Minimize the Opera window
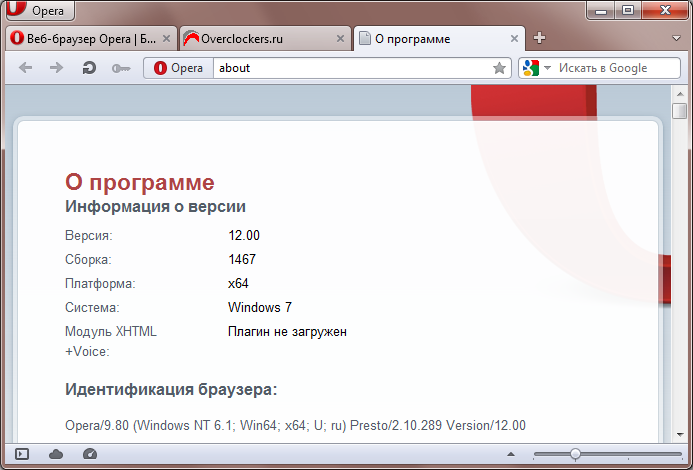The image size is (693, 470). (601, 10)
